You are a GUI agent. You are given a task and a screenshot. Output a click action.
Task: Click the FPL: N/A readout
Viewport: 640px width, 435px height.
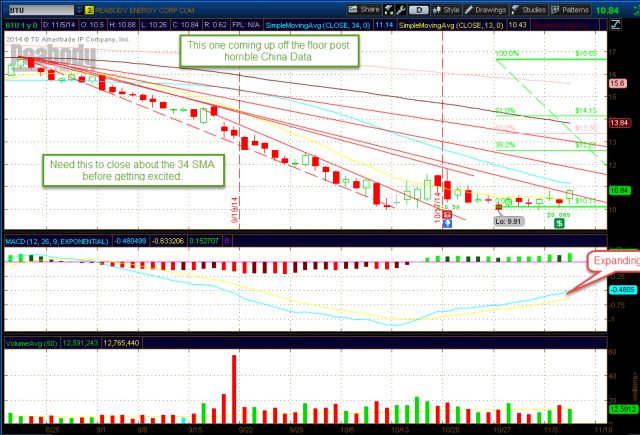[x=246, y=25]
